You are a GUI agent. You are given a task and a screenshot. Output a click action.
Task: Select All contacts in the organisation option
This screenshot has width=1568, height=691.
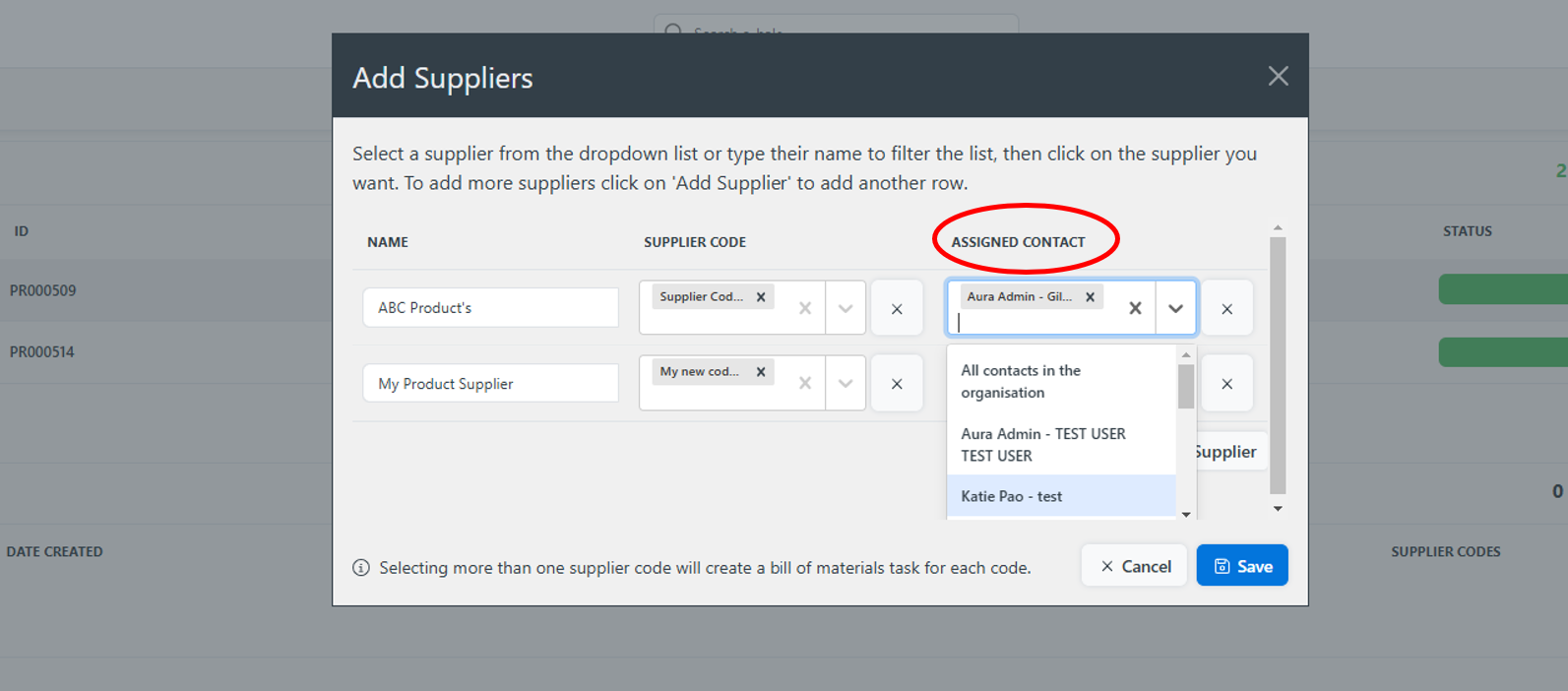pos(1061,381)
